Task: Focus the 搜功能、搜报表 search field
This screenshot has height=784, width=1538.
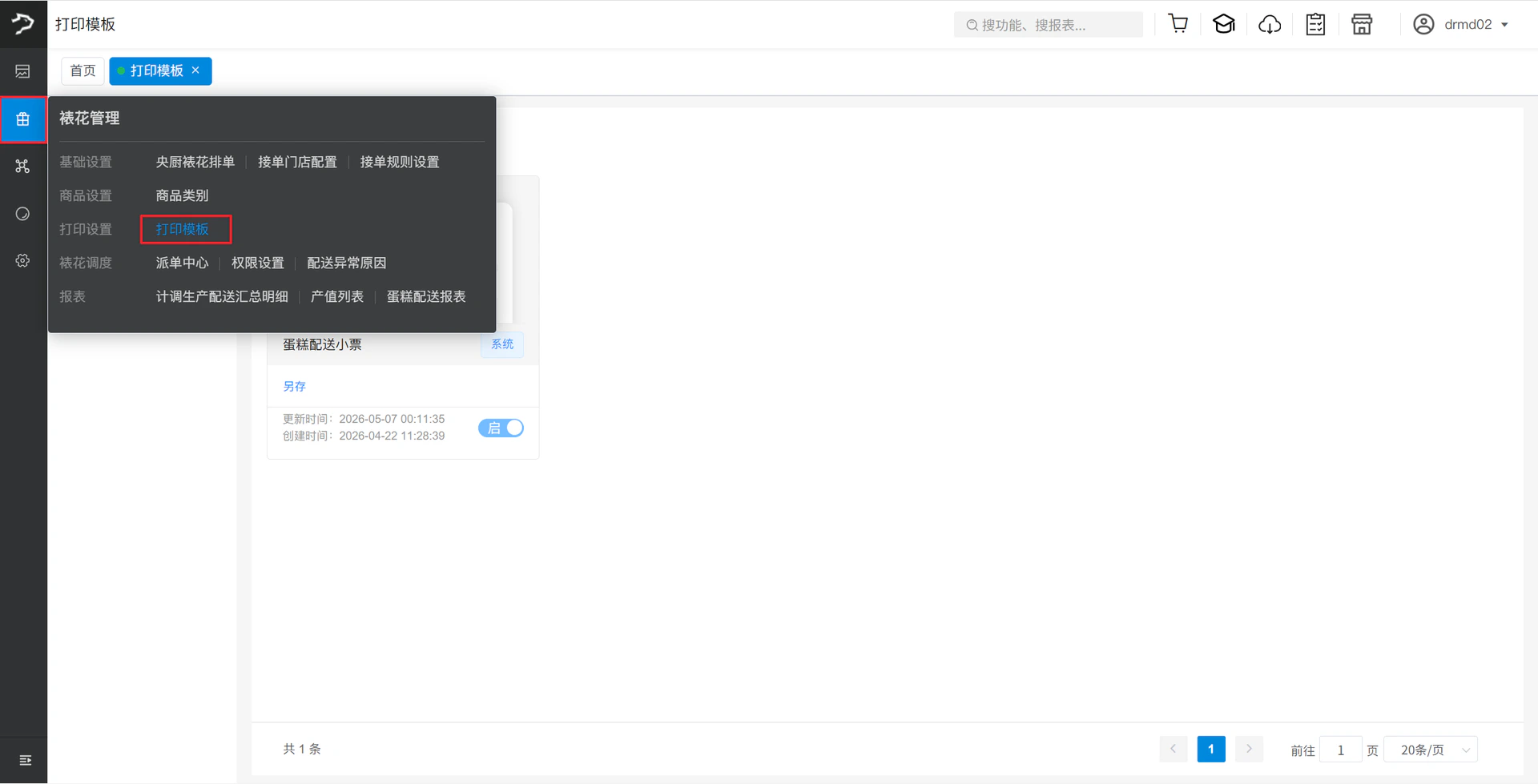Action: coord(1048,25)
